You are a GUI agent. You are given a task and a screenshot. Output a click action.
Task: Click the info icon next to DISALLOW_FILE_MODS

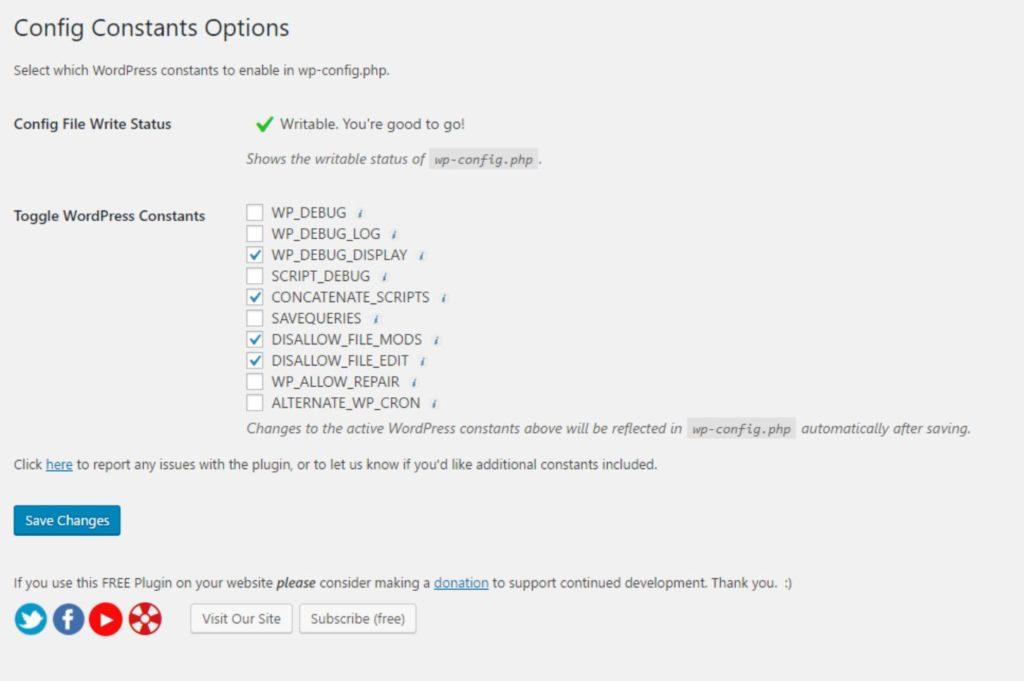pos(436,341)
